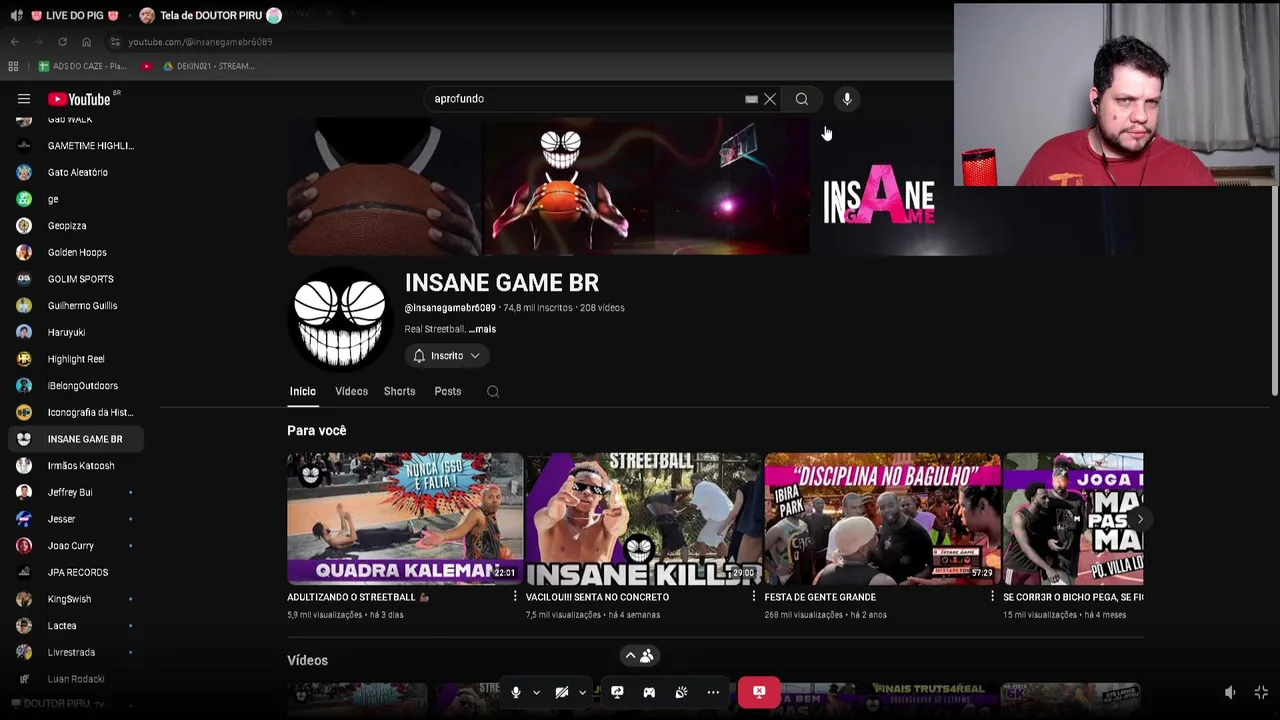Open Gato Aleatório subscription in sidebar

tap(75, 172)
